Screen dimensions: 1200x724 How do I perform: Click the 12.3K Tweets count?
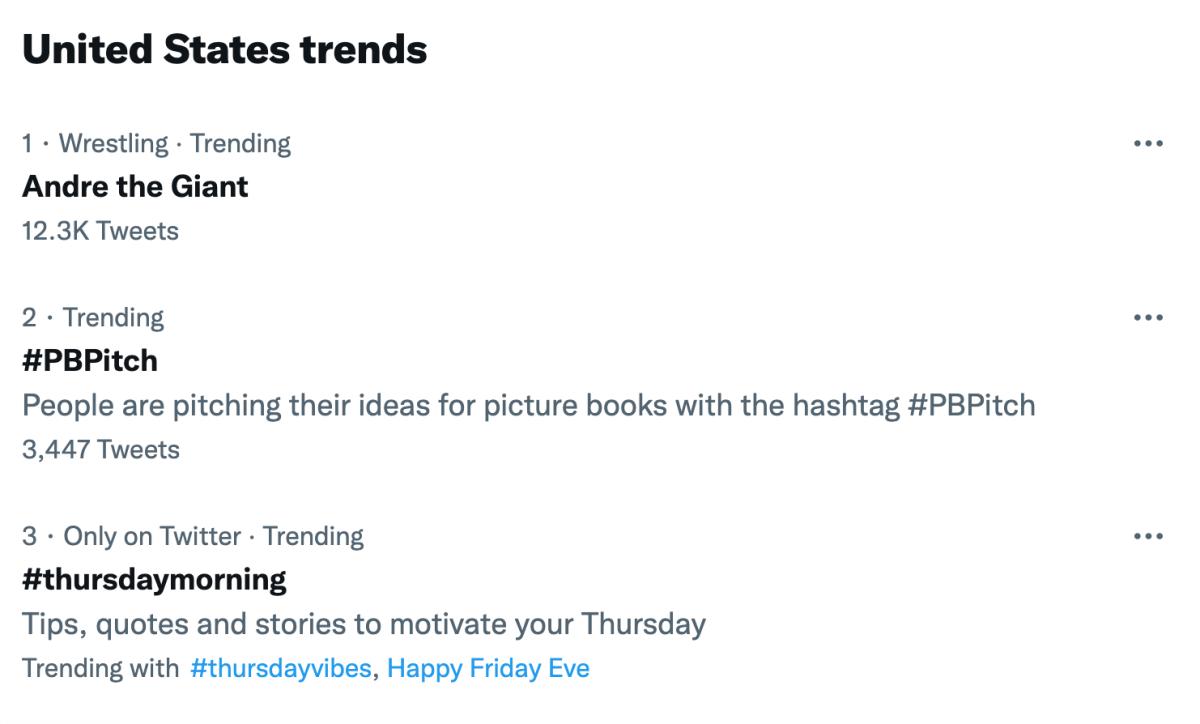tap(100, 231)
